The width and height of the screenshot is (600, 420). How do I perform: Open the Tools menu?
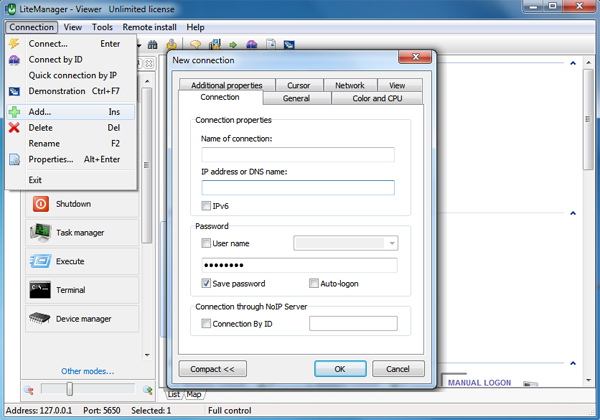coord(102,27)
